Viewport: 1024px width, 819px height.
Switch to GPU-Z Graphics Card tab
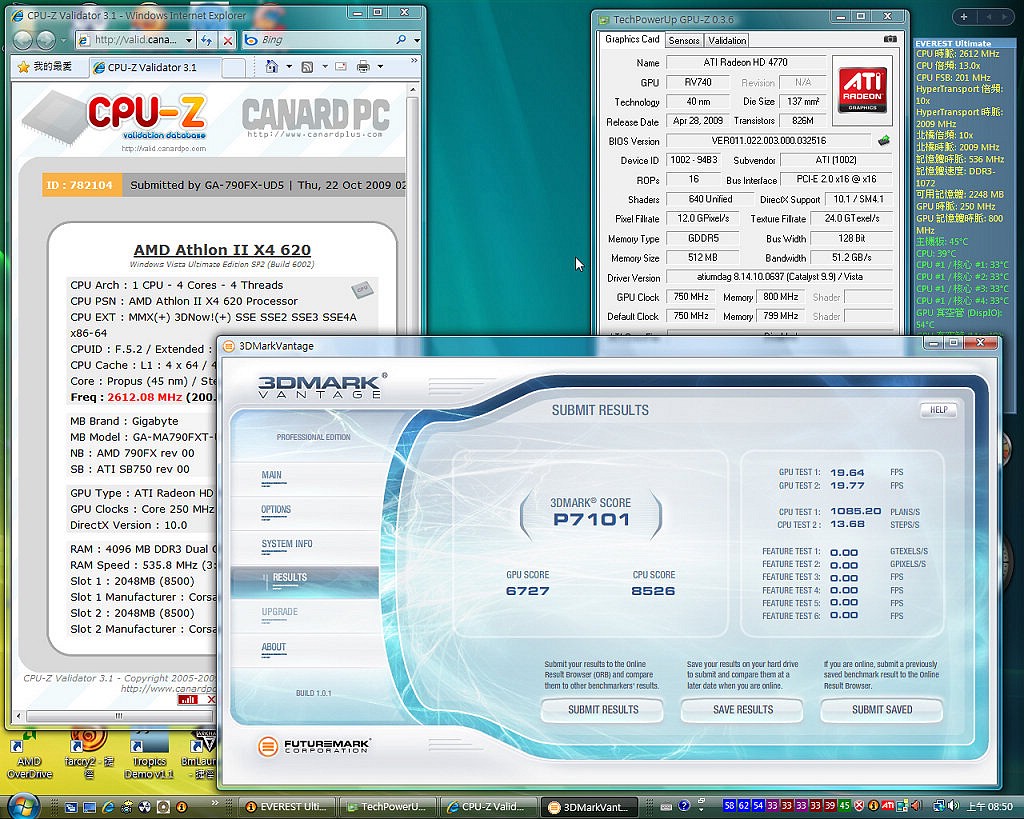click(x=632, y=39)
